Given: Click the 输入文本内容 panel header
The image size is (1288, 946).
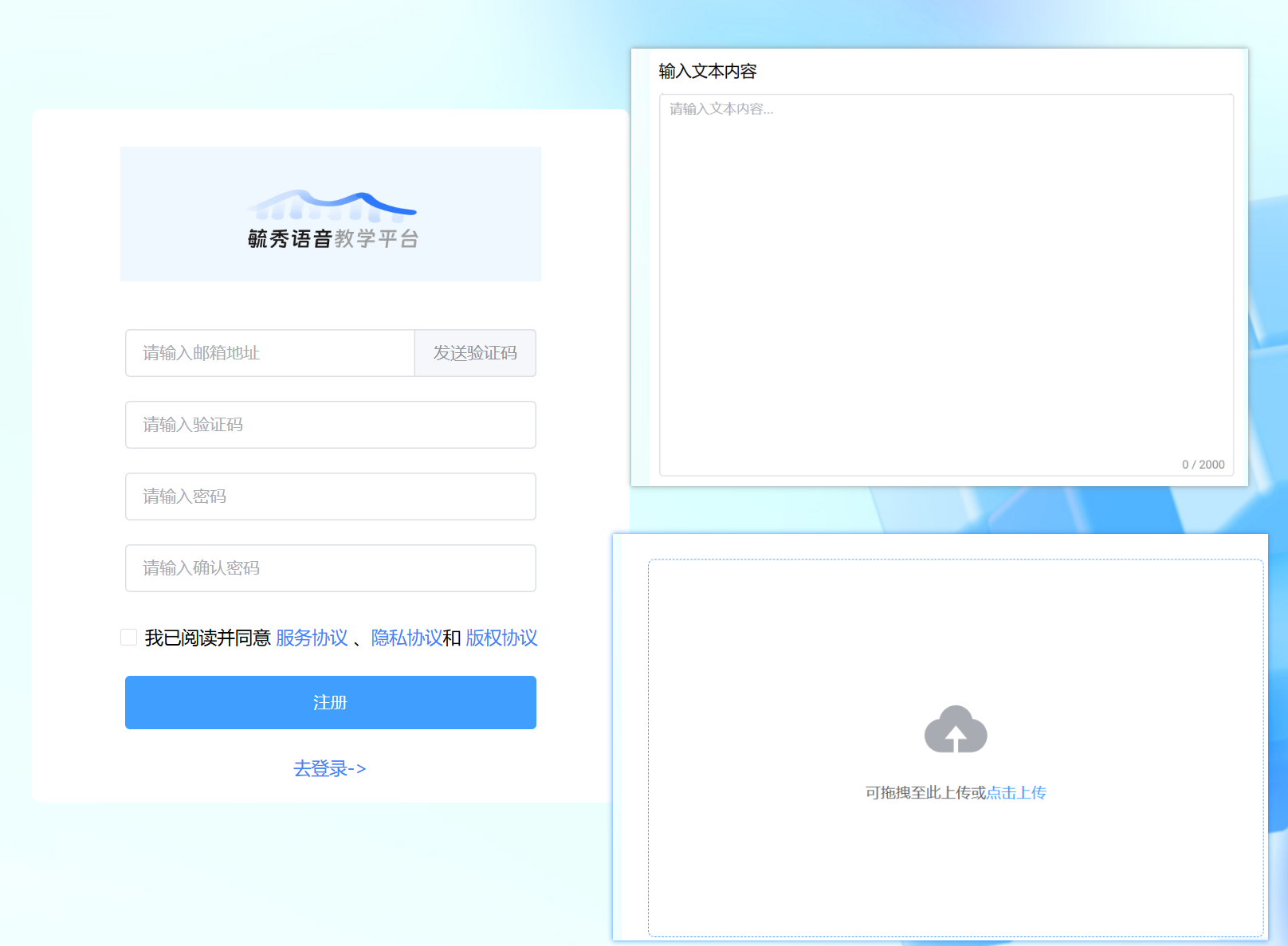Looking at the screenshot, I should click(x=707, y=71).
